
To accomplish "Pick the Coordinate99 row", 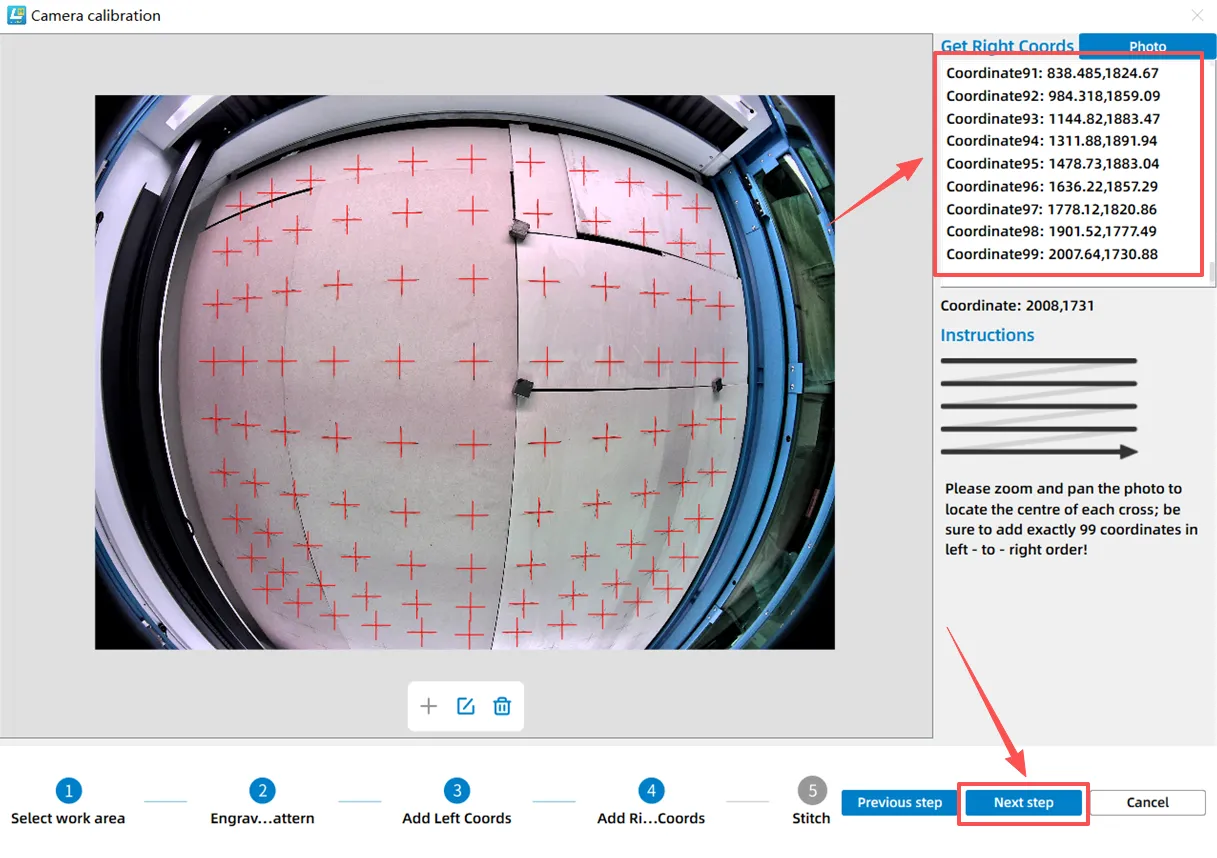I will [1052, 254].
